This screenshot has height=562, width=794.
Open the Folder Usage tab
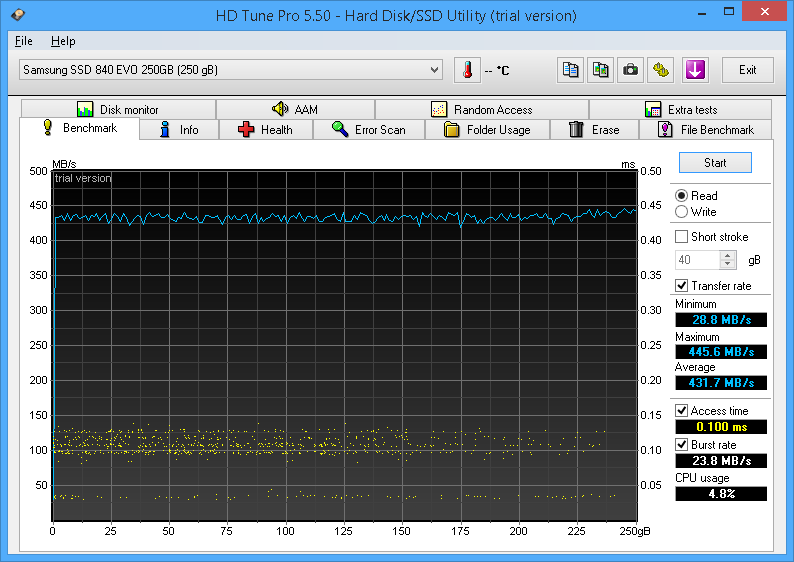(487, 130)
